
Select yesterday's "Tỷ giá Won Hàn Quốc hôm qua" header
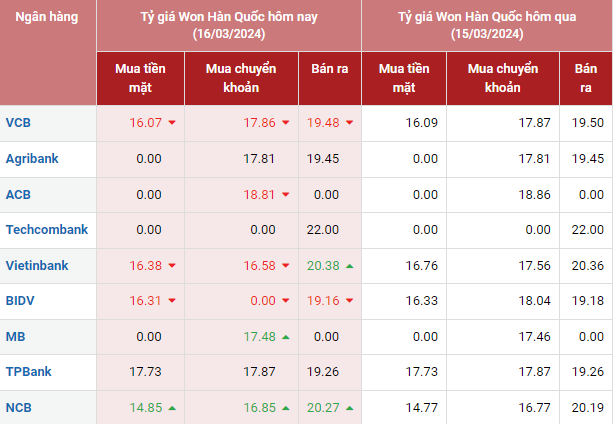click(487, 25)
